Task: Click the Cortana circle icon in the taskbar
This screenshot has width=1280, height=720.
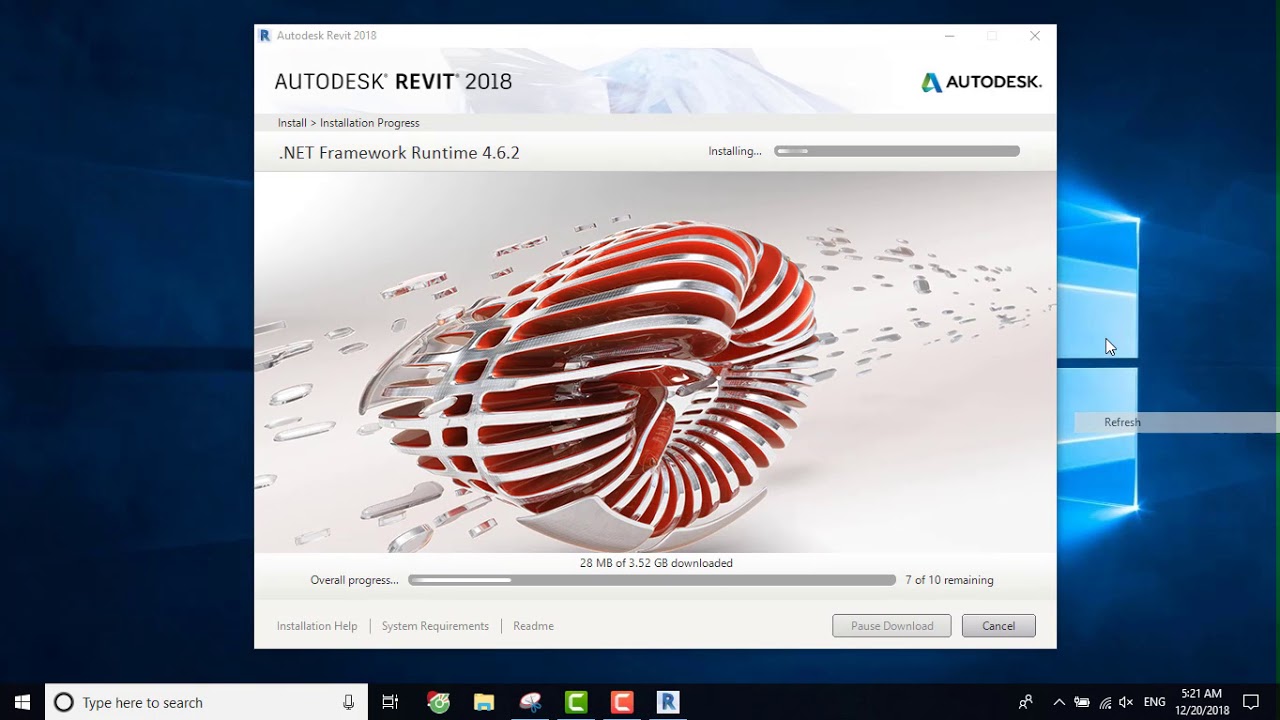Action: (64, 702)
